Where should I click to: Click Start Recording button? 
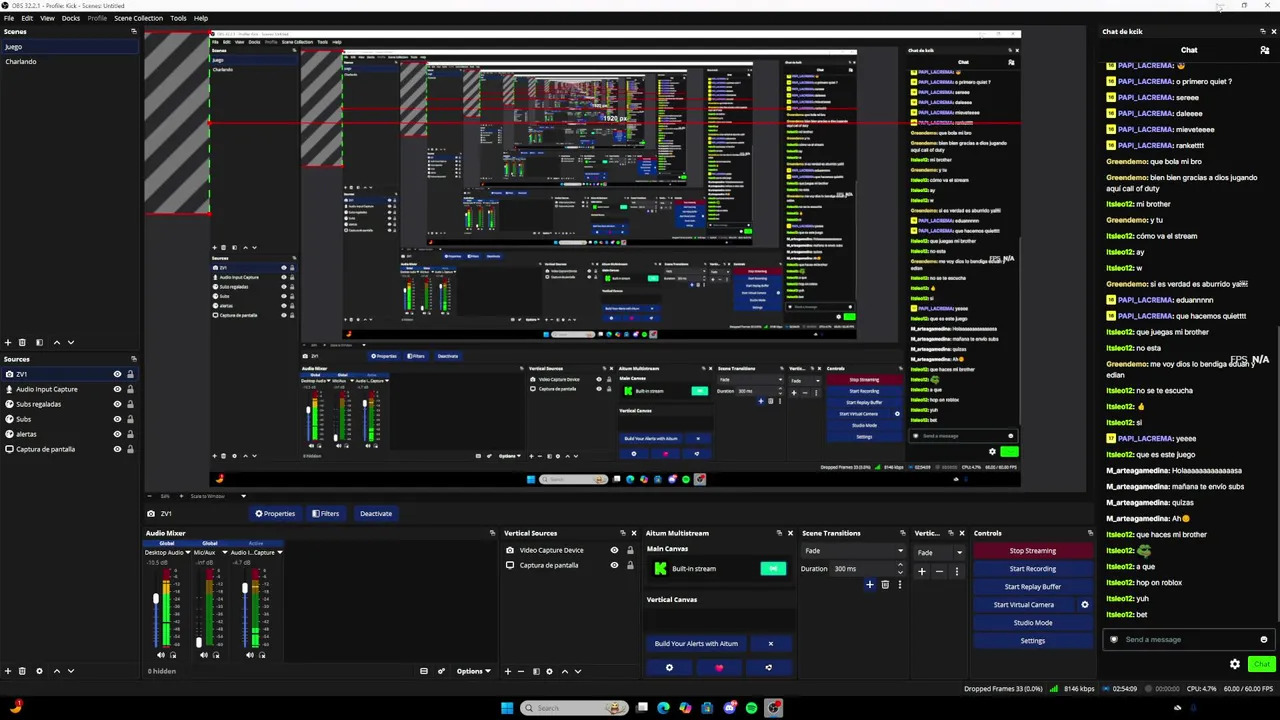pyautogui.click(x=1032, y=569)
